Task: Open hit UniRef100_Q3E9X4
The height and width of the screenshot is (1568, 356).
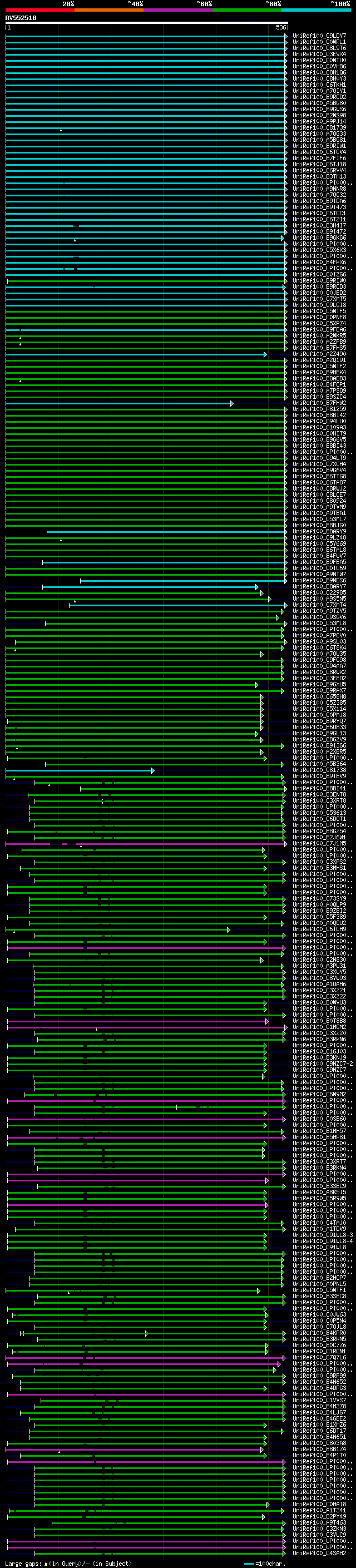Action: pos(319,54)
